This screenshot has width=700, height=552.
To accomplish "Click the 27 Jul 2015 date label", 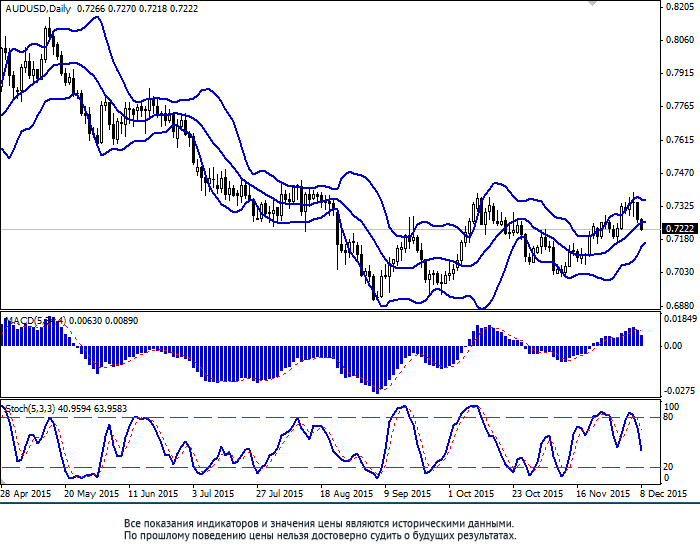I will tap(279, 494).
